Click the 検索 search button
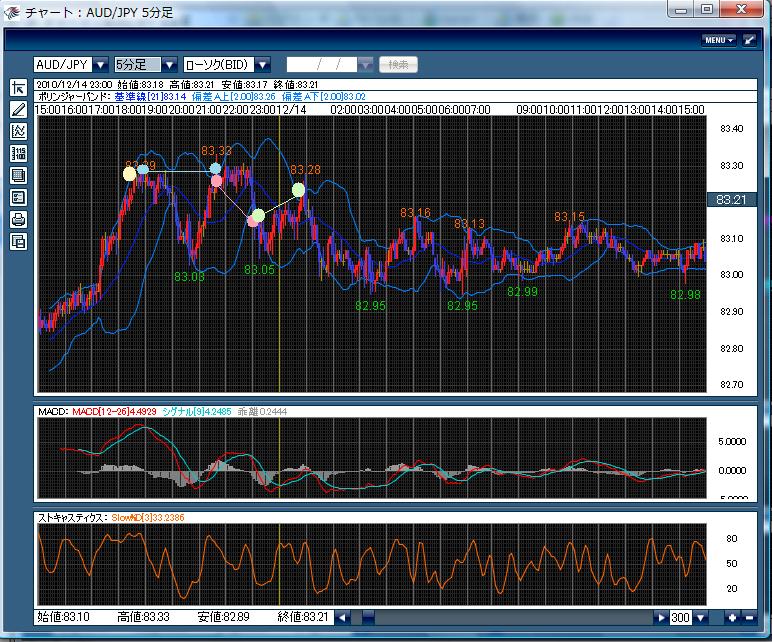The image size is (772, 642). 398,64
